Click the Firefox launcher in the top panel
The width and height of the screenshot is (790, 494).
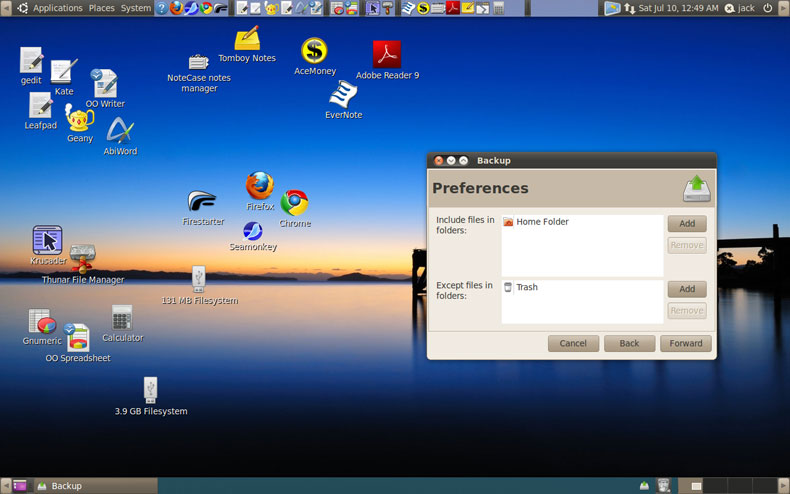pyautogui.click(x=176, y=8)
